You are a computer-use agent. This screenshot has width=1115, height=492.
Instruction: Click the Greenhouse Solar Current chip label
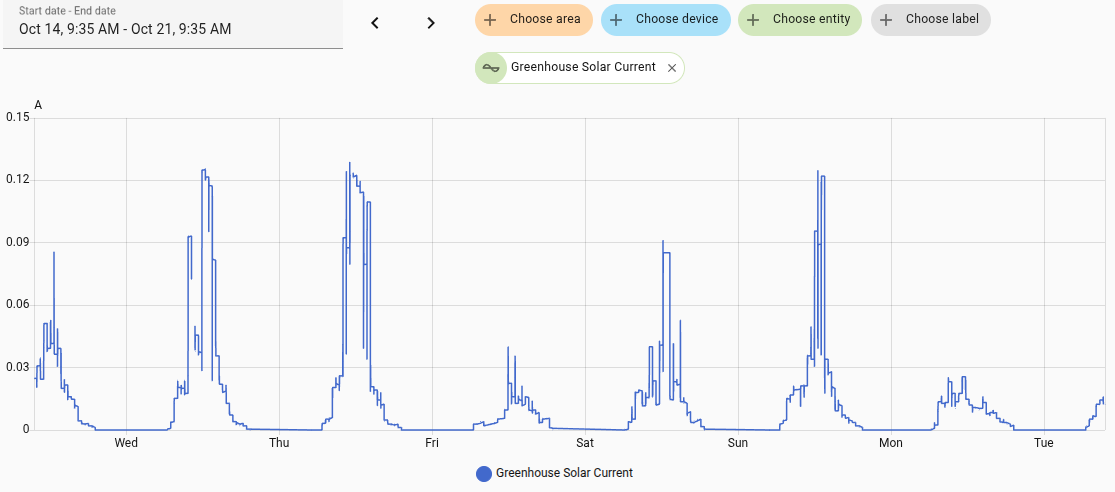583,68
